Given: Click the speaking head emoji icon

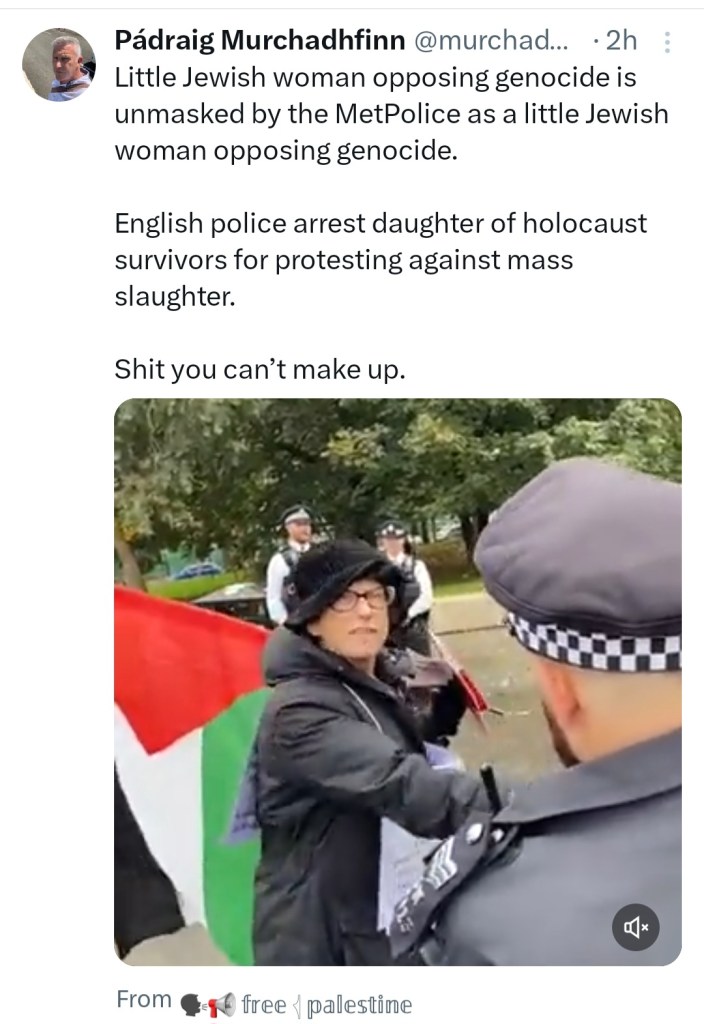Looking at the screenshot, I should 191,1005.
